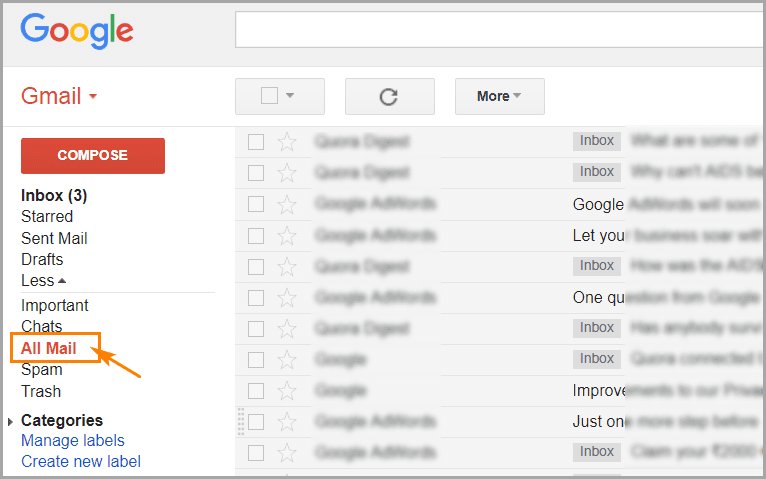Tick the checkbox of the first email
This screenshot has width=766, height=479.
256,142
